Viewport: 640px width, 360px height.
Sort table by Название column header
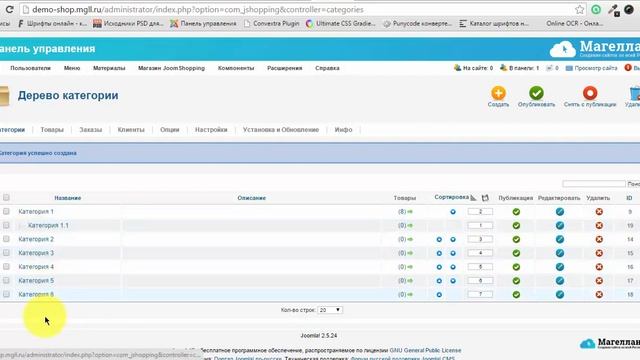pos(68,198)
